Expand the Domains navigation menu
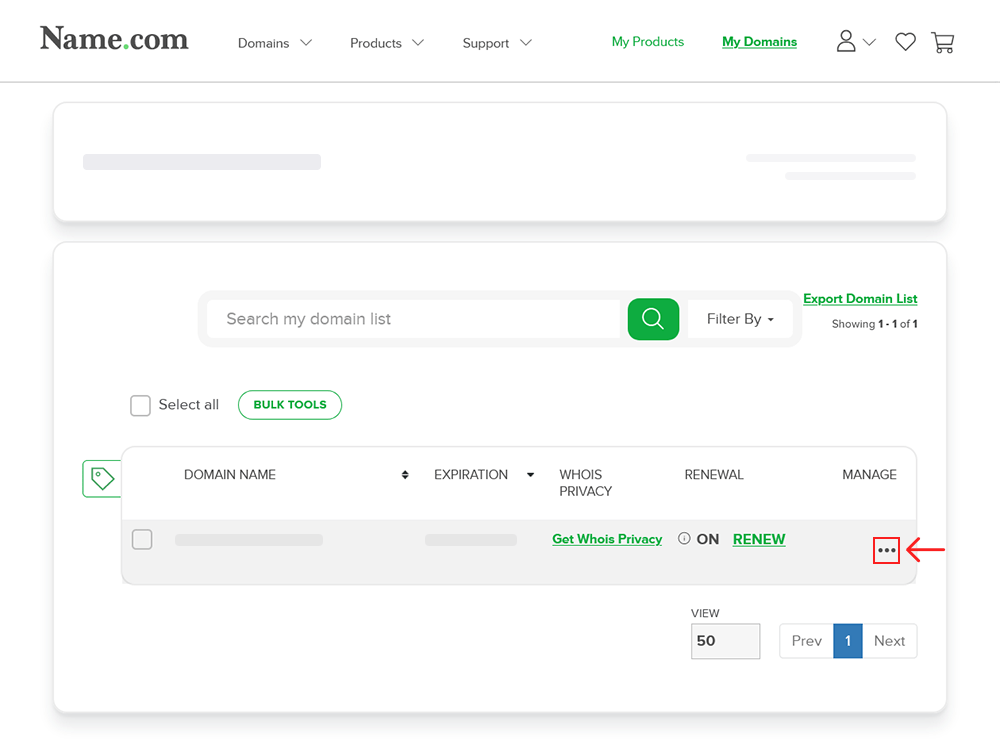Image resolution: width=1000 pixels, height=752 pixels. point(275,43)
